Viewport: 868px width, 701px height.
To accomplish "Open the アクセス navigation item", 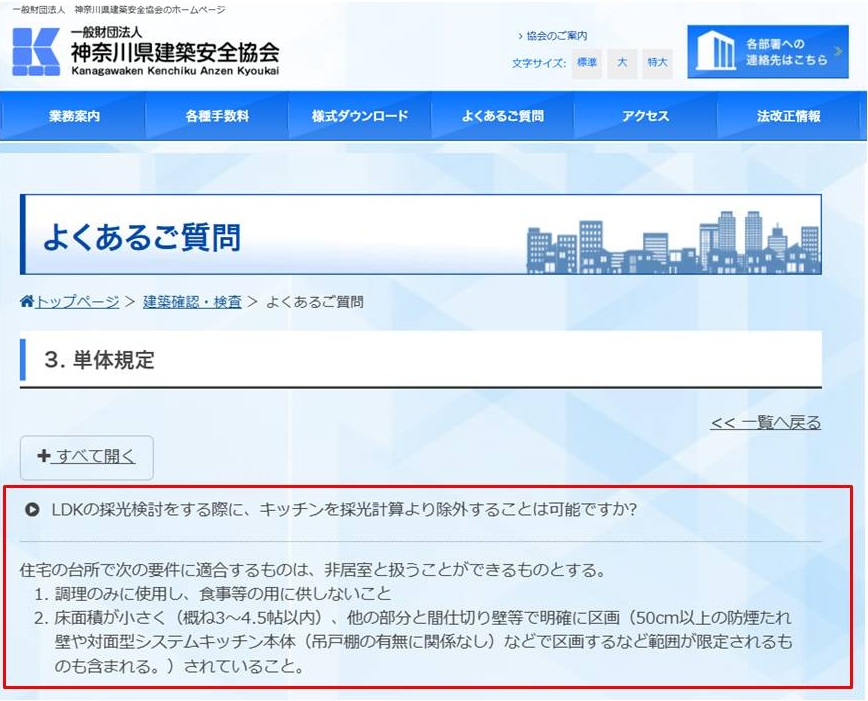I will pos(645,117).
